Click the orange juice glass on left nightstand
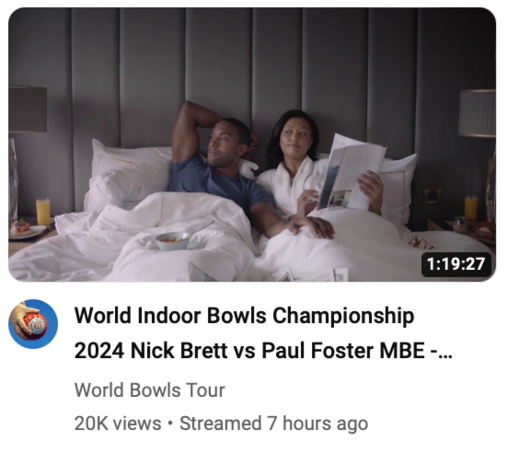The image size is (508, 453). click(43, 211)
